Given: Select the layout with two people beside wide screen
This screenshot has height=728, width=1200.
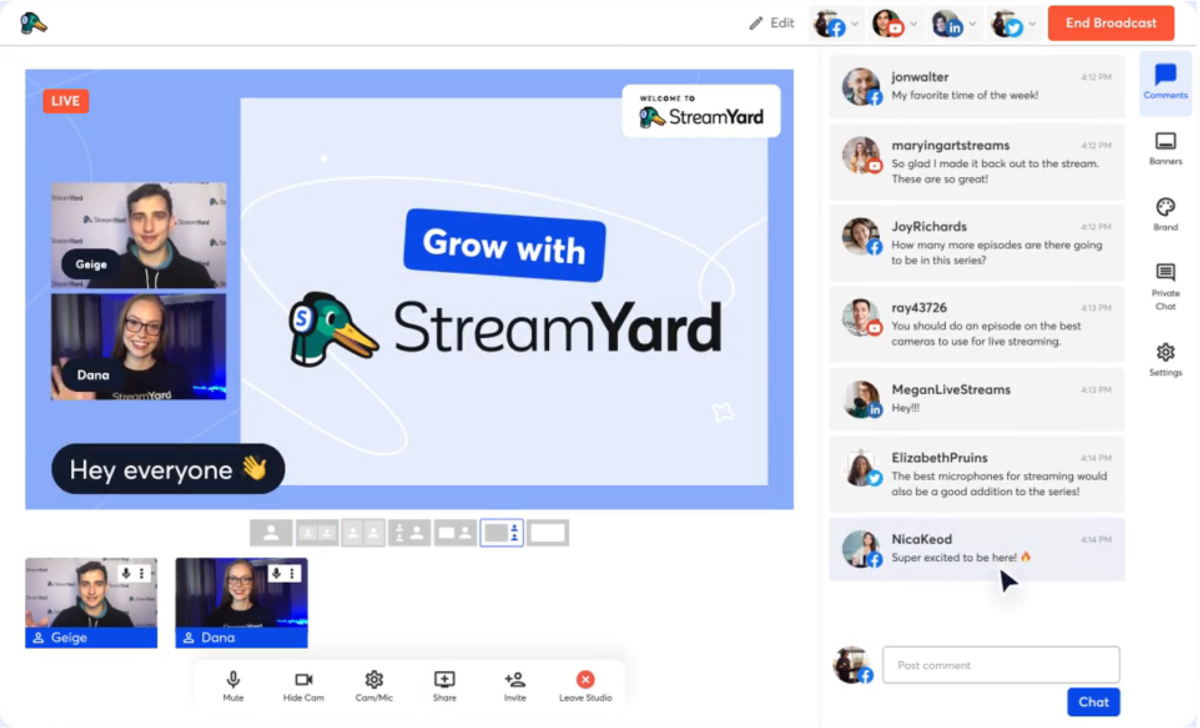Looking at the screenshot, I should coord(410,533).
